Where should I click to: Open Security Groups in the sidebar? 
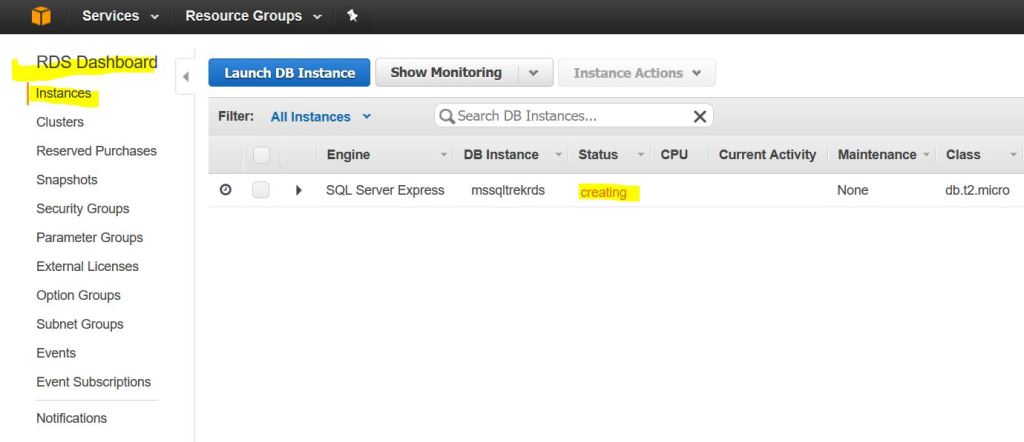coord(83,209)
